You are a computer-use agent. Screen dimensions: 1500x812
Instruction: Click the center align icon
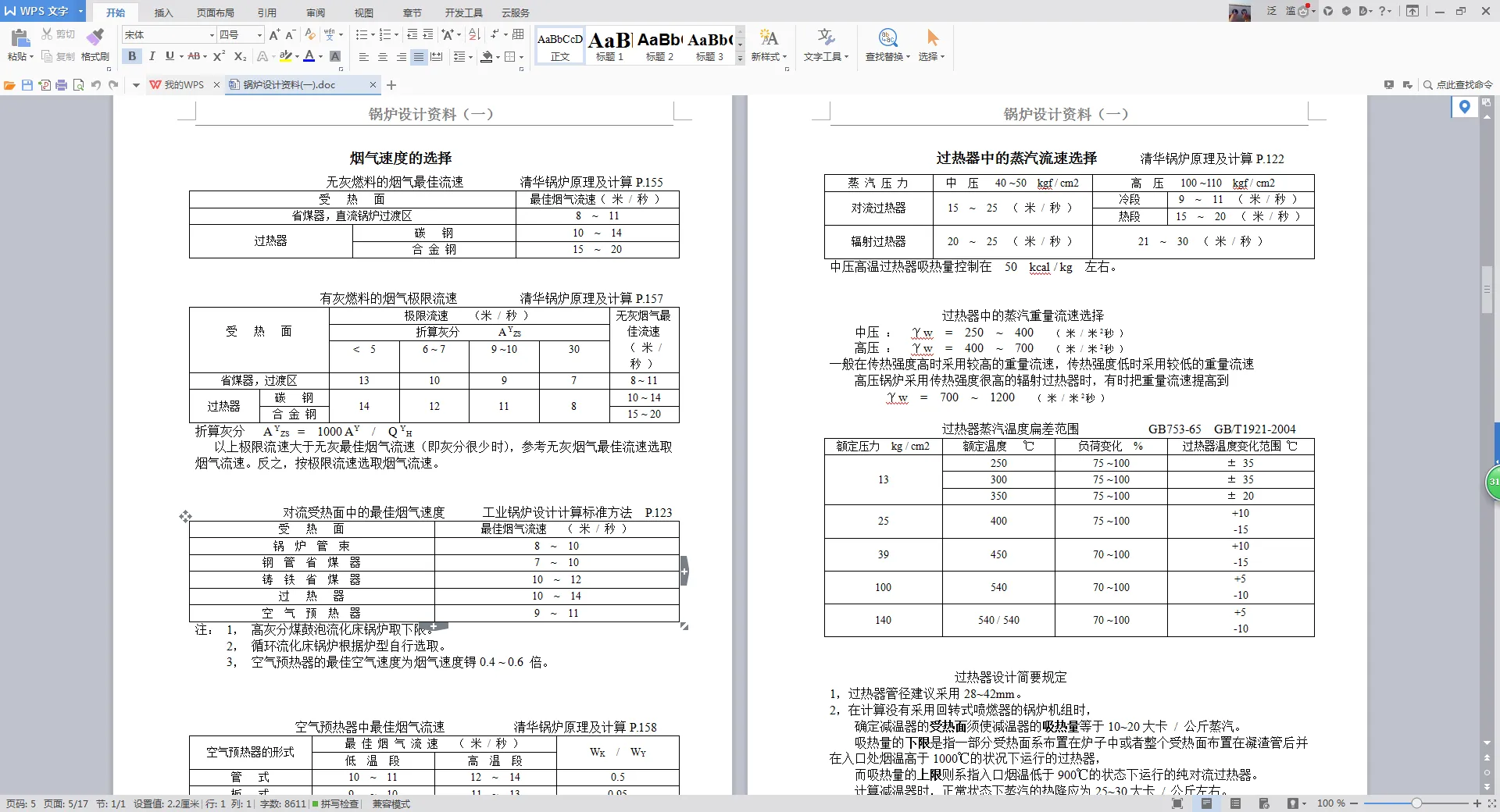(x=382, y=57)
